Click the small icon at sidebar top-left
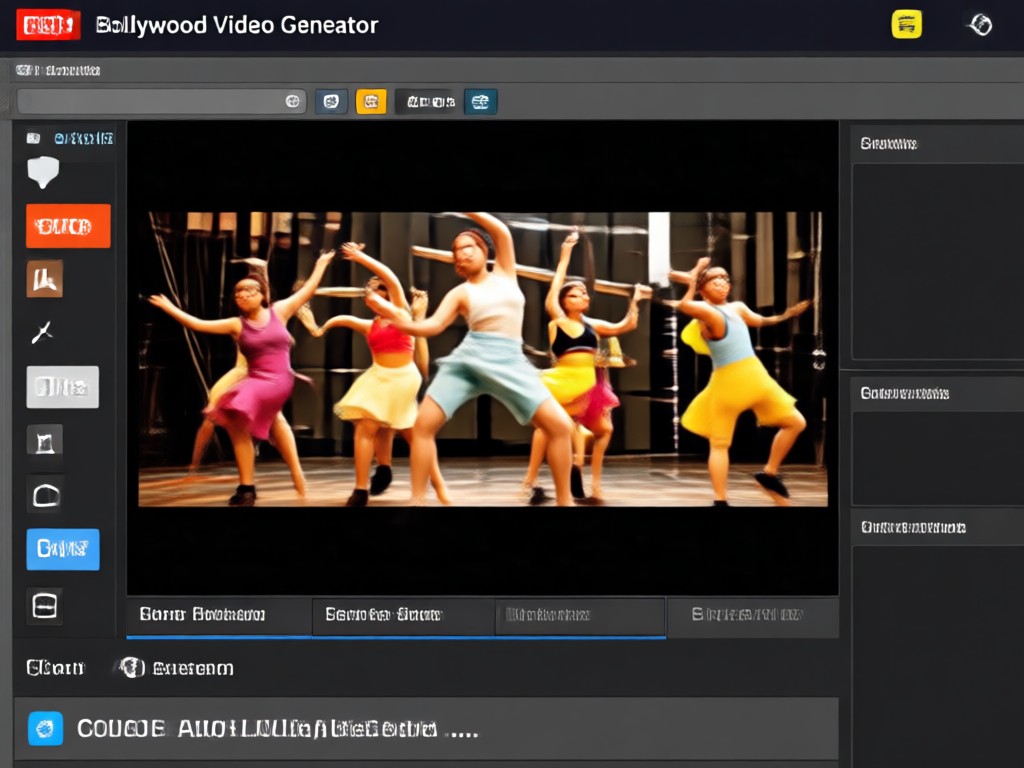 (x=33, y=138)
